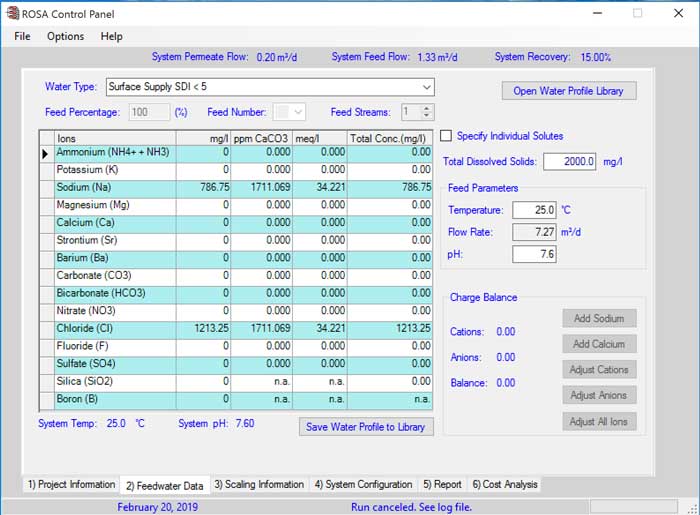Image resolution: width=700 pixels, height=515 pixels.
Task: Click the System Permeate Flow value 0.20 m³/d
Action: click(x=277, y=57)
